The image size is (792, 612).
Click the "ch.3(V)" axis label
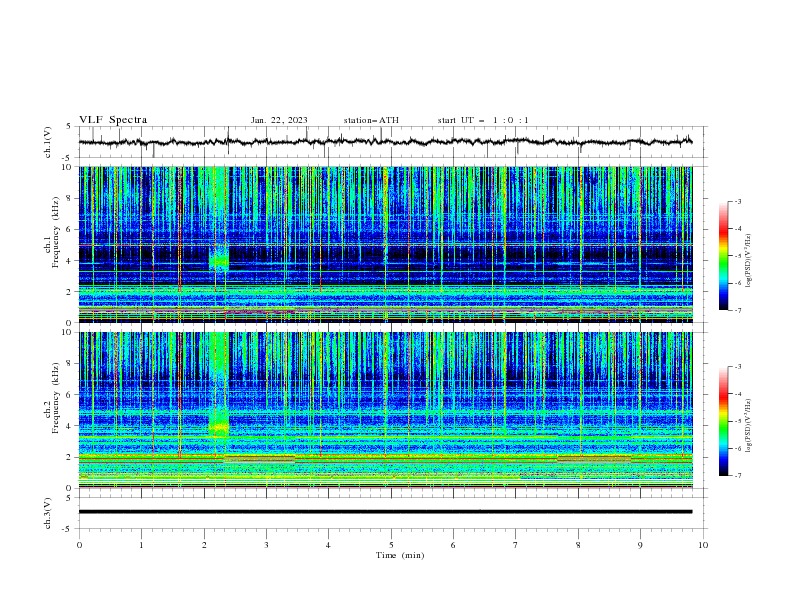pos(48,513)
